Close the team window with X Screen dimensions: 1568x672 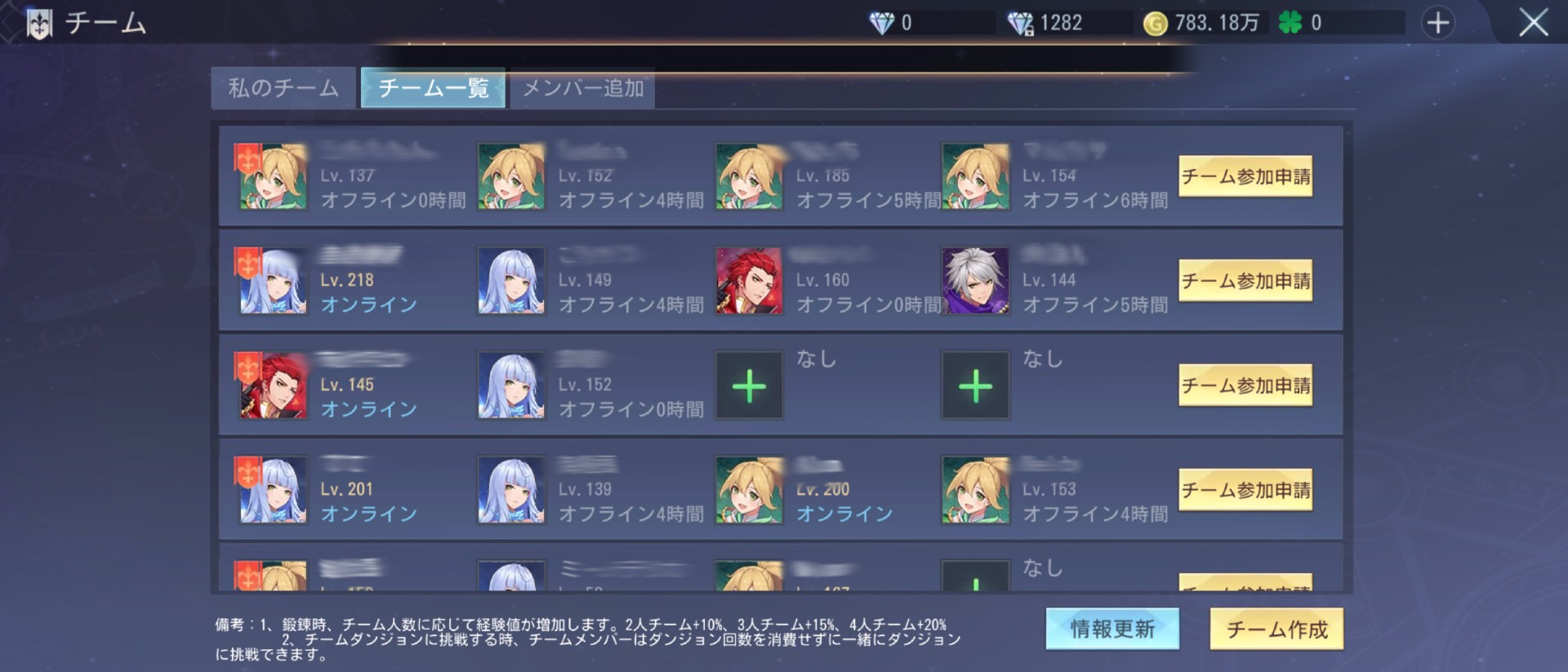(x=1533, y=23)
